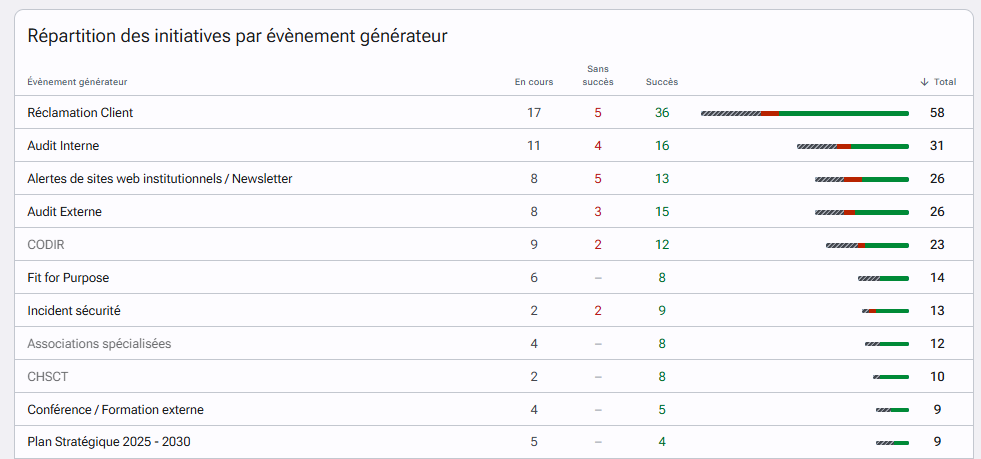Select Conférence / Formation externe row label
The image size is (981, 459).
pyautogui.click(x=115, y=410)
